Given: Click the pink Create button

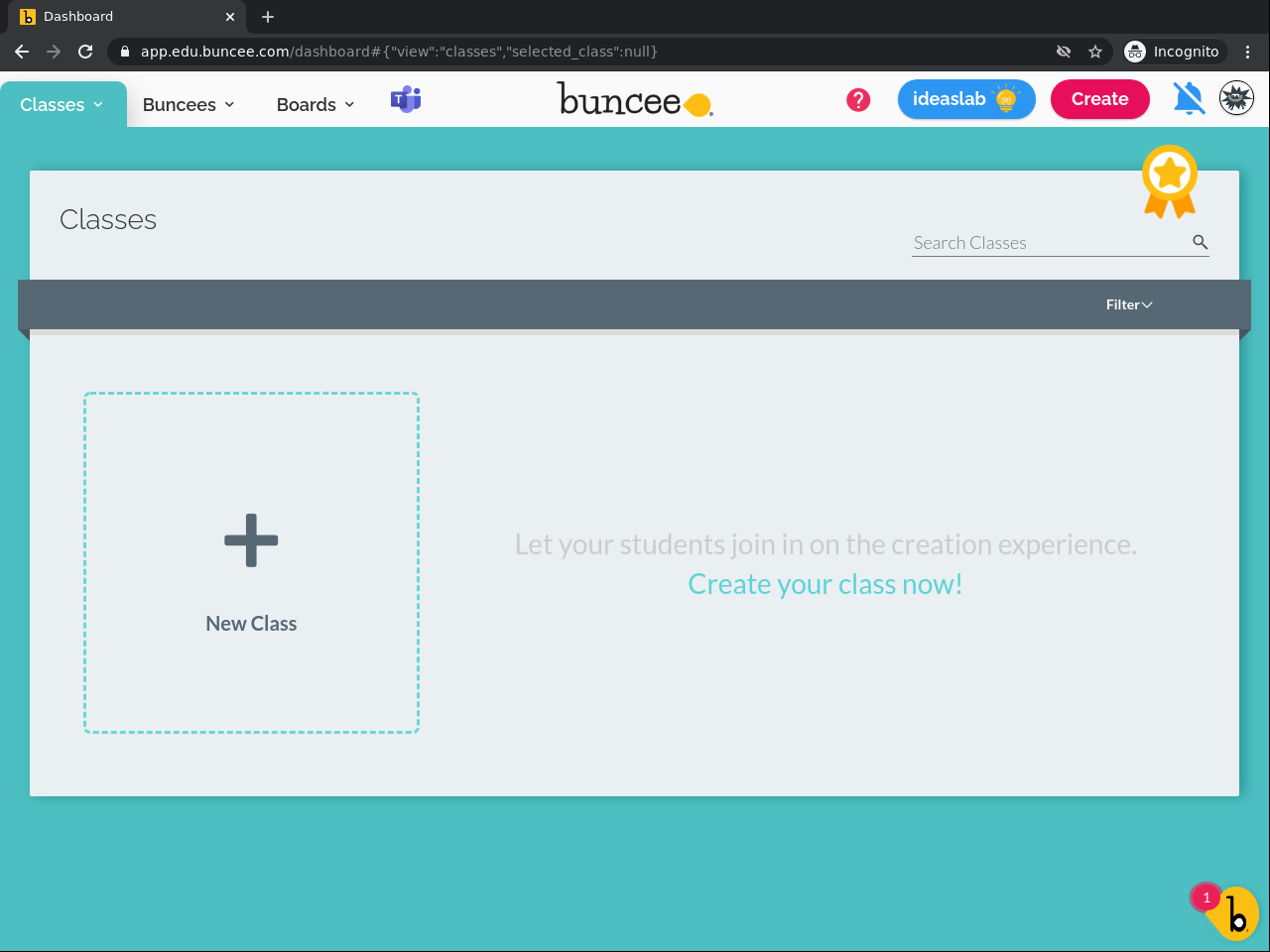Looking at the screenshot, I should point(1100,99).
